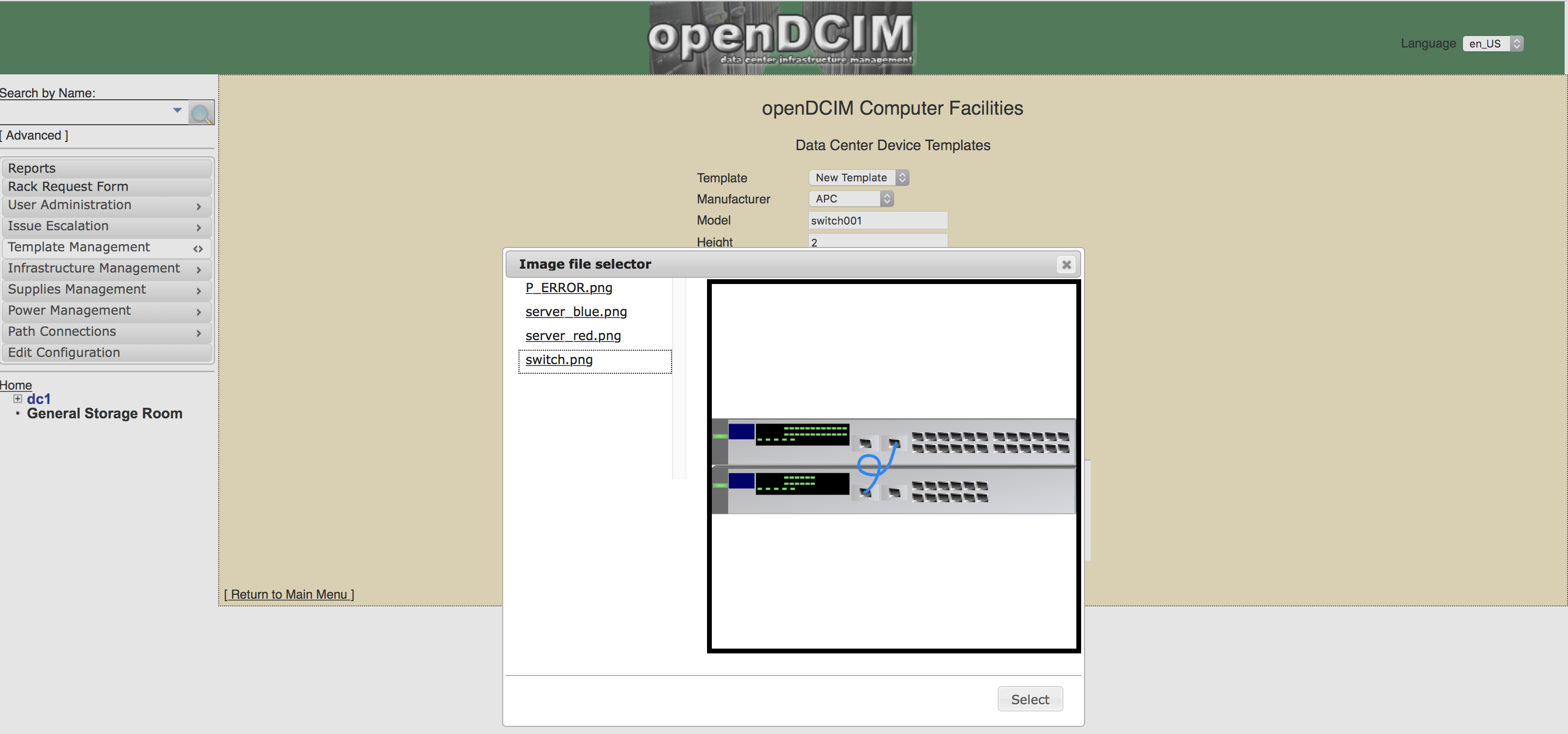Click the magnifier search icon

click(x=201, y=113)
